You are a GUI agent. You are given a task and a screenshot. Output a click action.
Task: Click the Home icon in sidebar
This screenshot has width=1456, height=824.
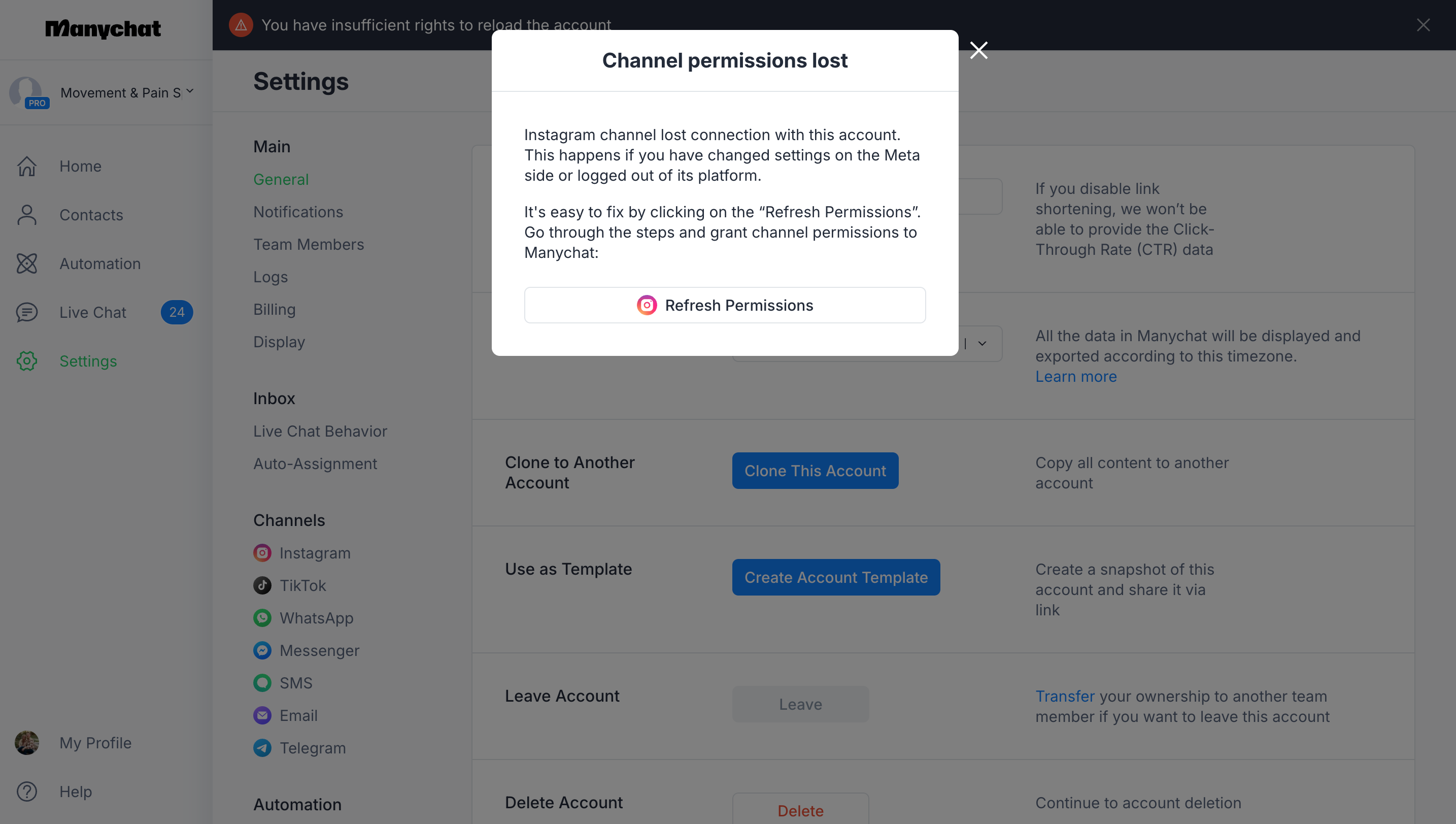click(26, 167)
